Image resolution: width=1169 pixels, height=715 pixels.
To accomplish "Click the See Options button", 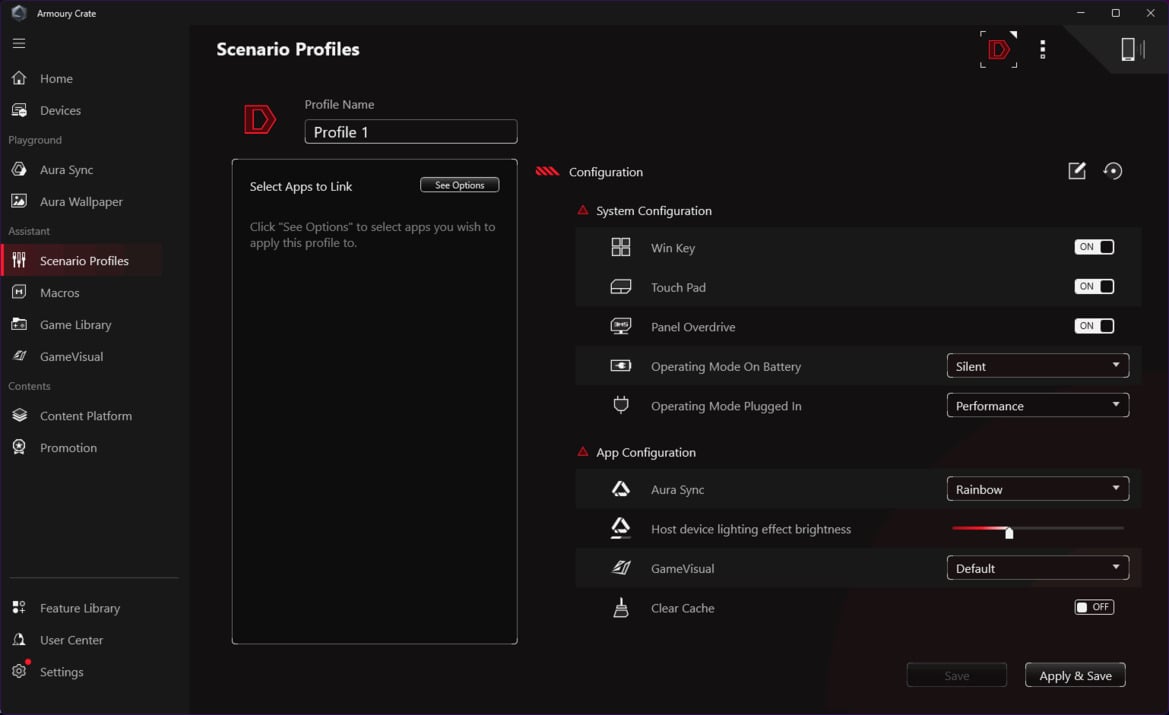I will [x=459, y=185].
